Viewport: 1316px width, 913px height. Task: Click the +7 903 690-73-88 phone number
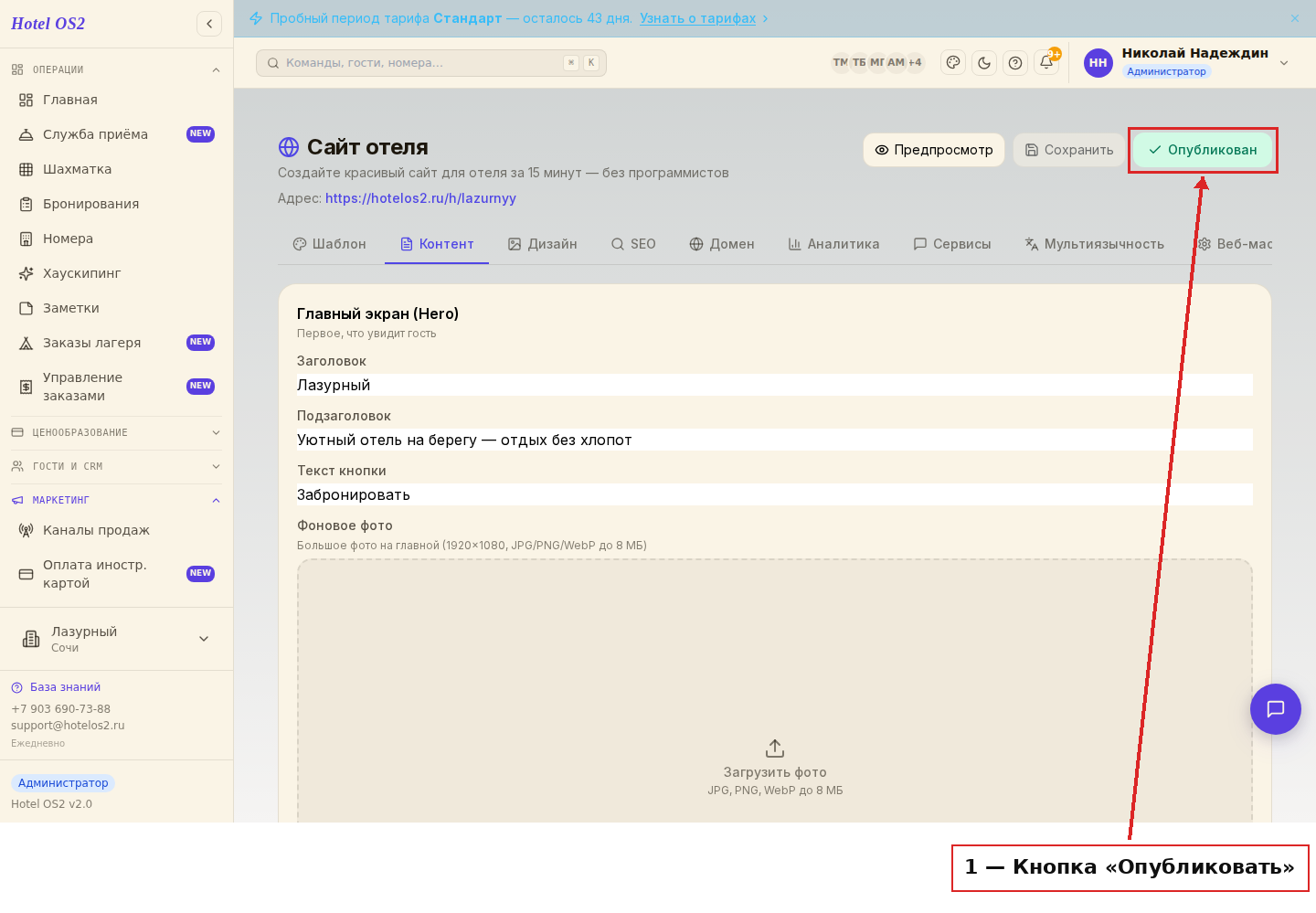[60, 709]
